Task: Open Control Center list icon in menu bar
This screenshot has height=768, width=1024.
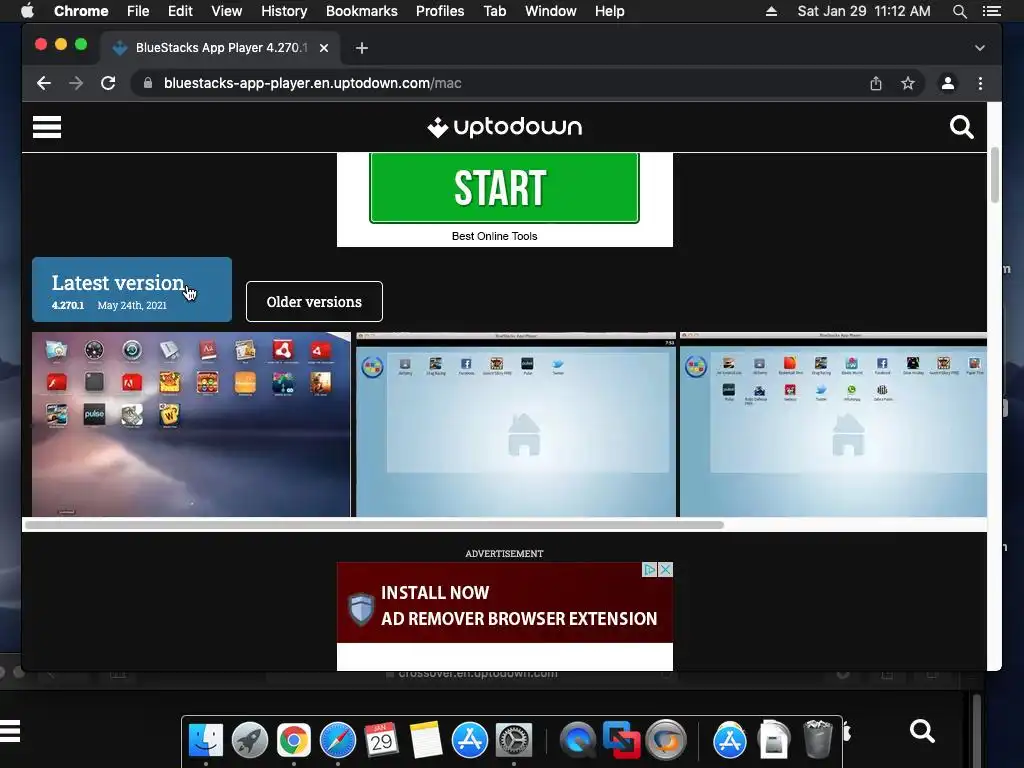Action: tap(991, 11)
